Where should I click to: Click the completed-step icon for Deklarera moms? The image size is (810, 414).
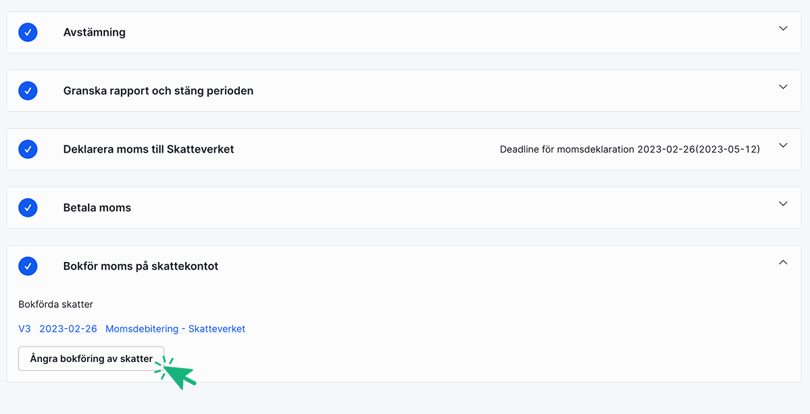pyautogui.click(x=28, y=149)
